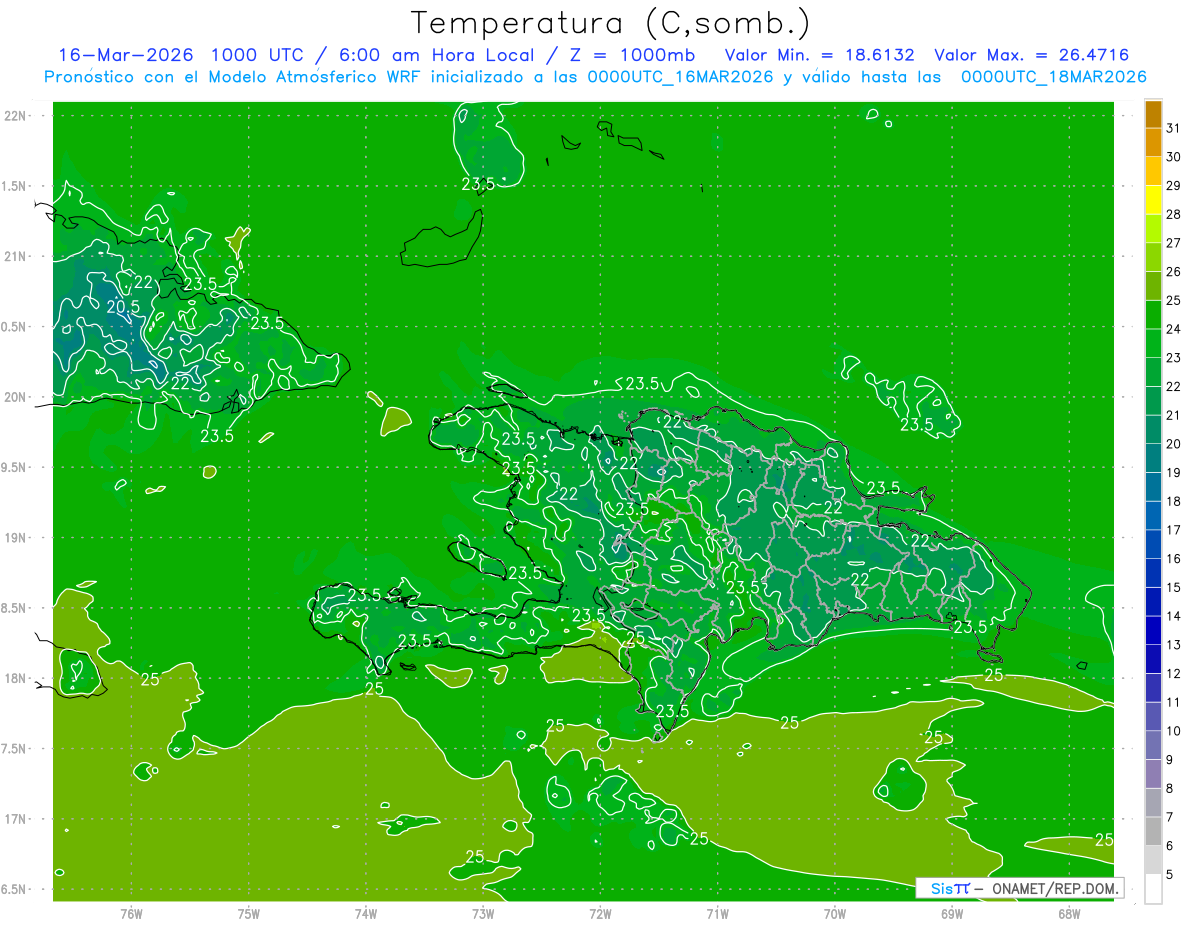This screenshot has height=927, width=1200.
Task: Click the 'Valor Min. = 18.6132' text
Action: (819, 55)
